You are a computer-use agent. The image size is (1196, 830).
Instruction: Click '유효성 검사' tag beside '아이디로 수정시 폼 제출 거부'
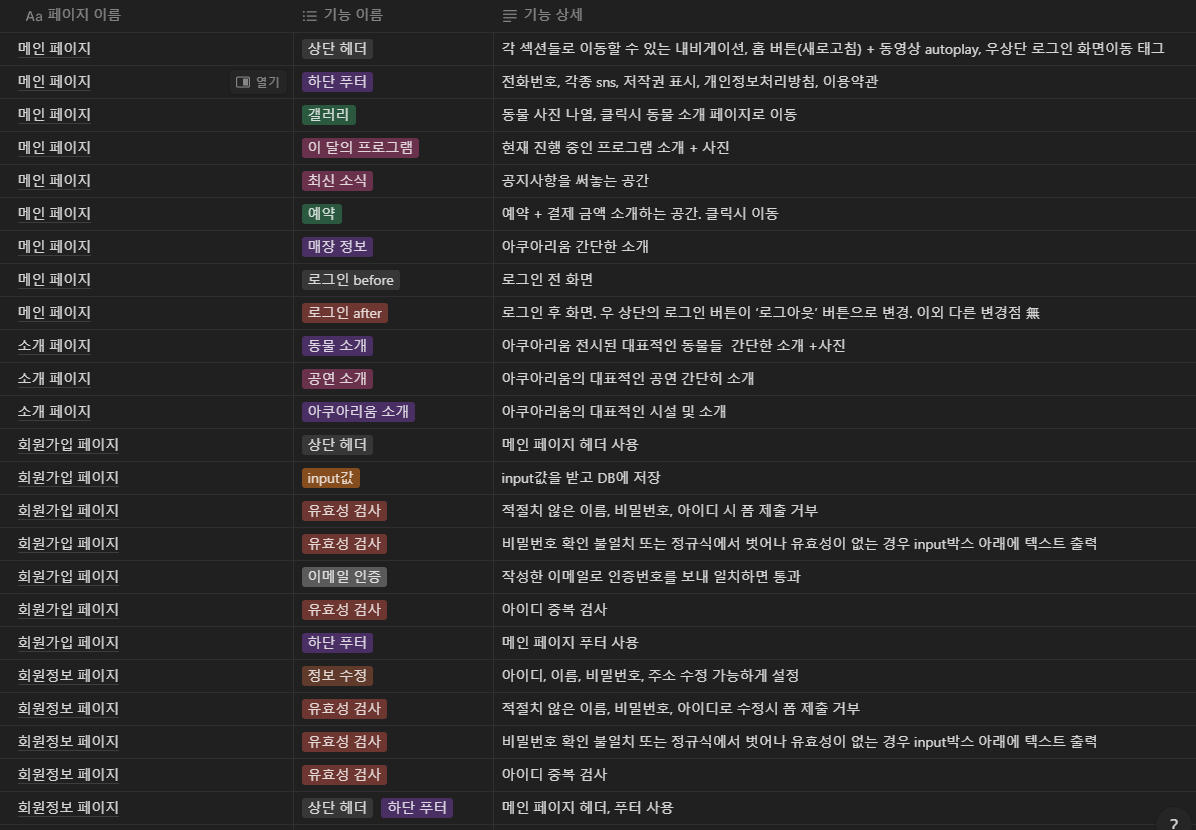point(344,709)
